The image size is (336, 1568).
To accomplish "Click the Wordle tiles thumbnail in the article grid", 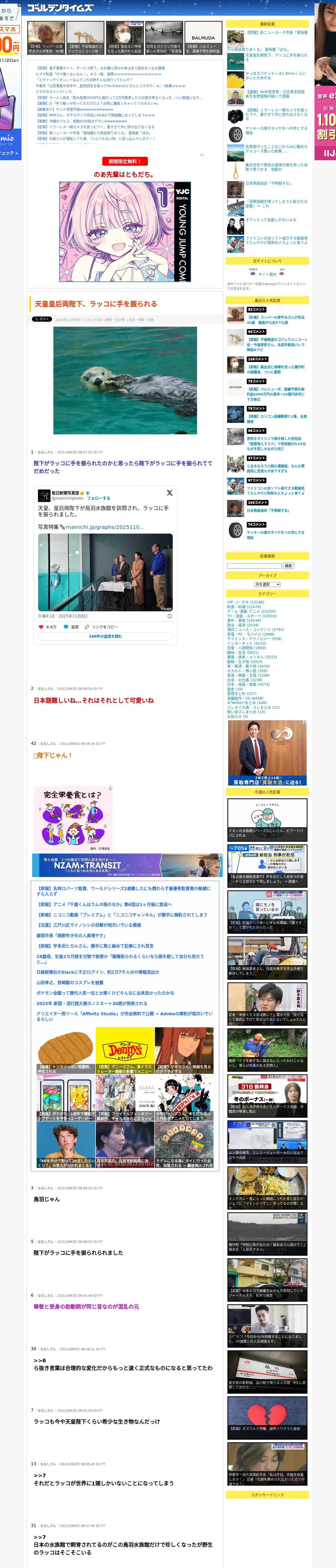I will tap(184, 1145).
